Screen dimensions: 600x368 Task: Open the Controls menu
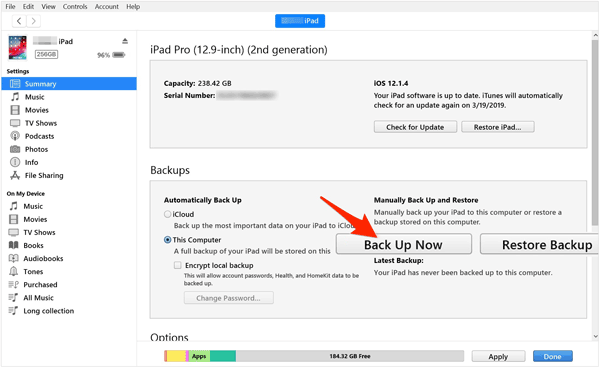(75, 7)
